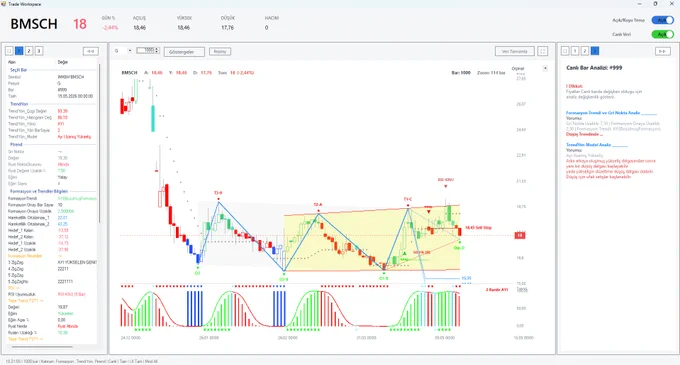Increase the bar count stepper

[157, 49]
